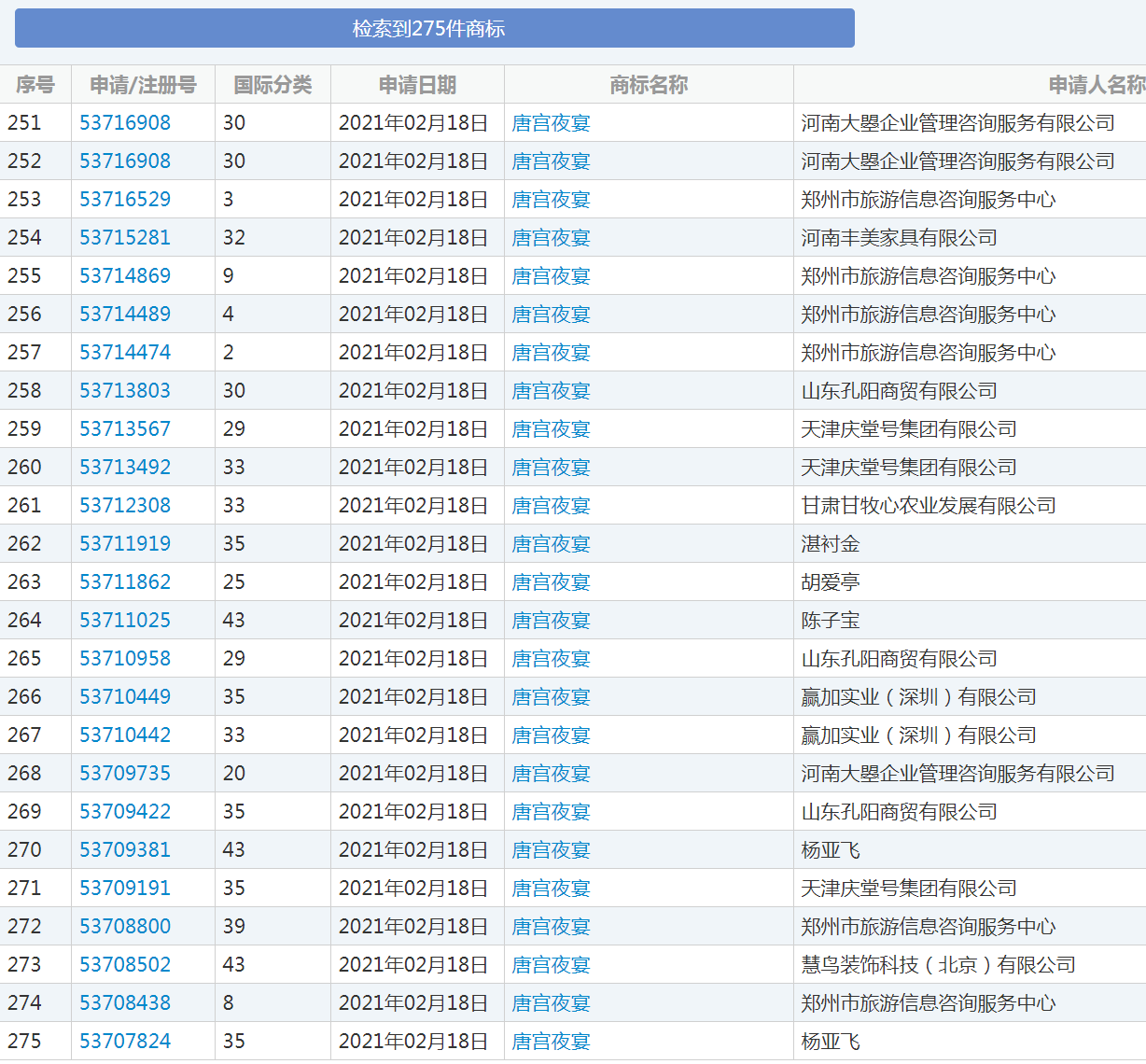Select applicant 郑州市旅游信息咨询服务中心 in row 253

[929, 199]
